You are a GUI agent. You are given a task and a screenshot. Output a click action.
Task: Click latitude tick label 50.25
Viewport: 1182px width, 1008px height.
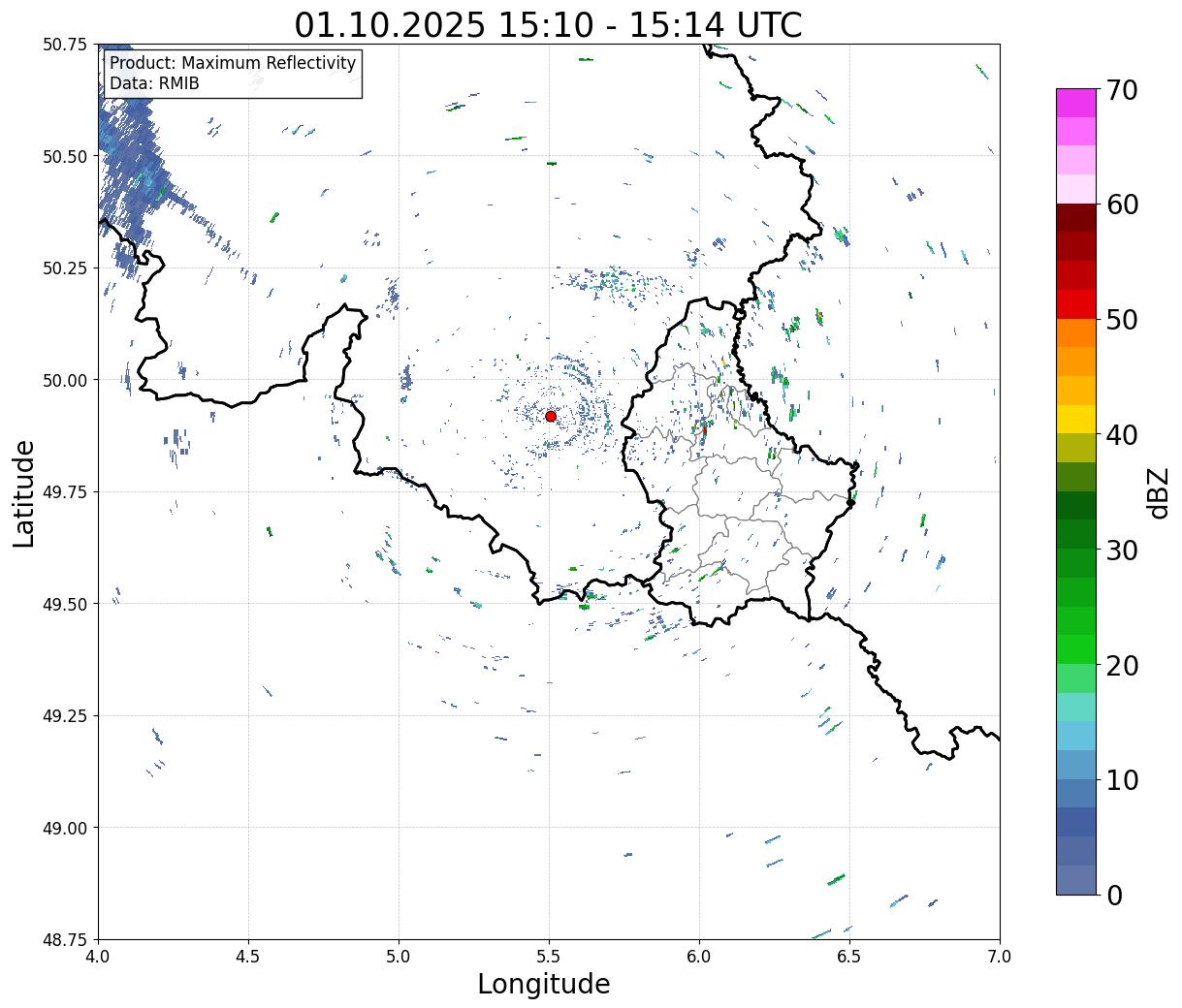[65, 268]
